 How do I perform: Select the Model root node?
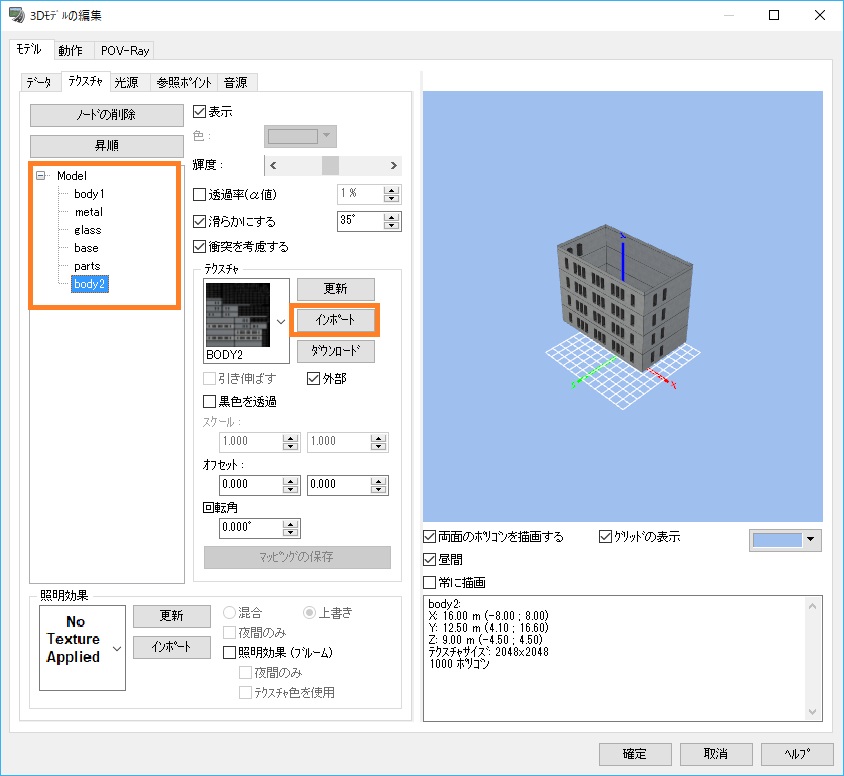(x=72, y=176)
